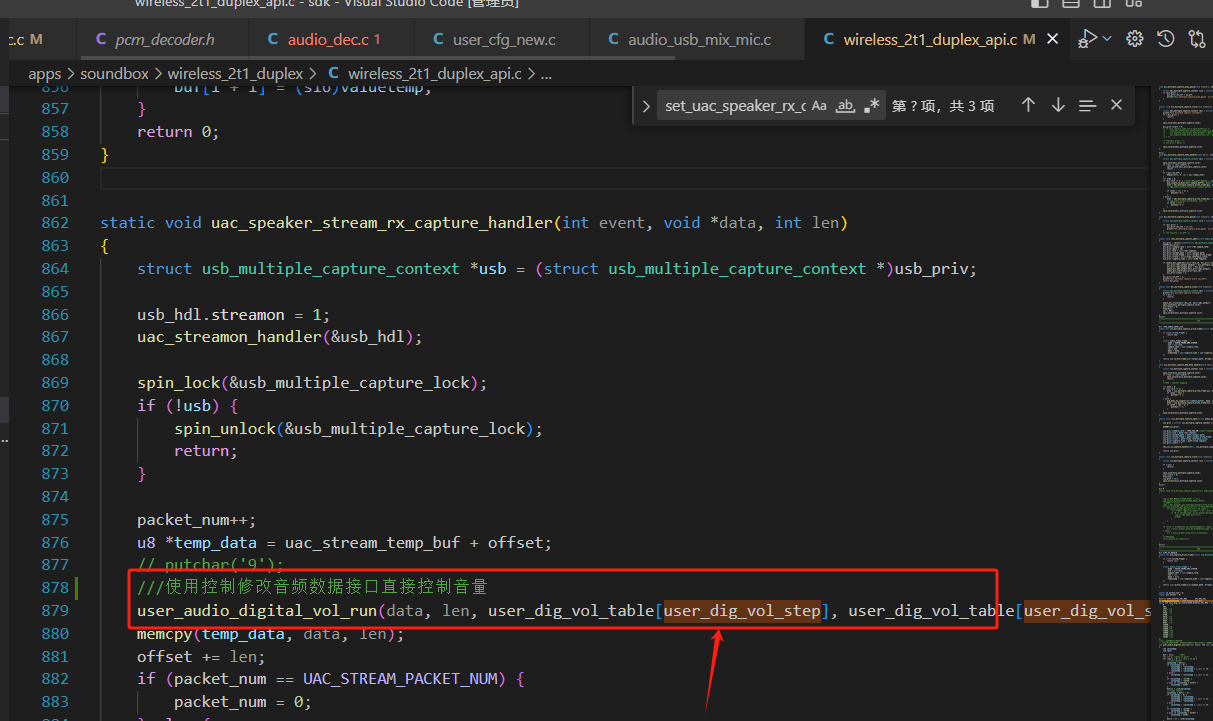The image size is (1213, 721).
Task: Open the run and debug options dropdown arrow
Action: pos(1107,39)
